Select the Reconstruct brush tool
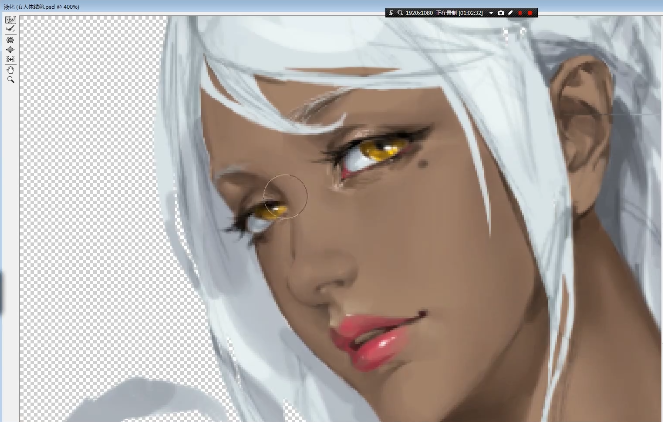 click(11, 29)
